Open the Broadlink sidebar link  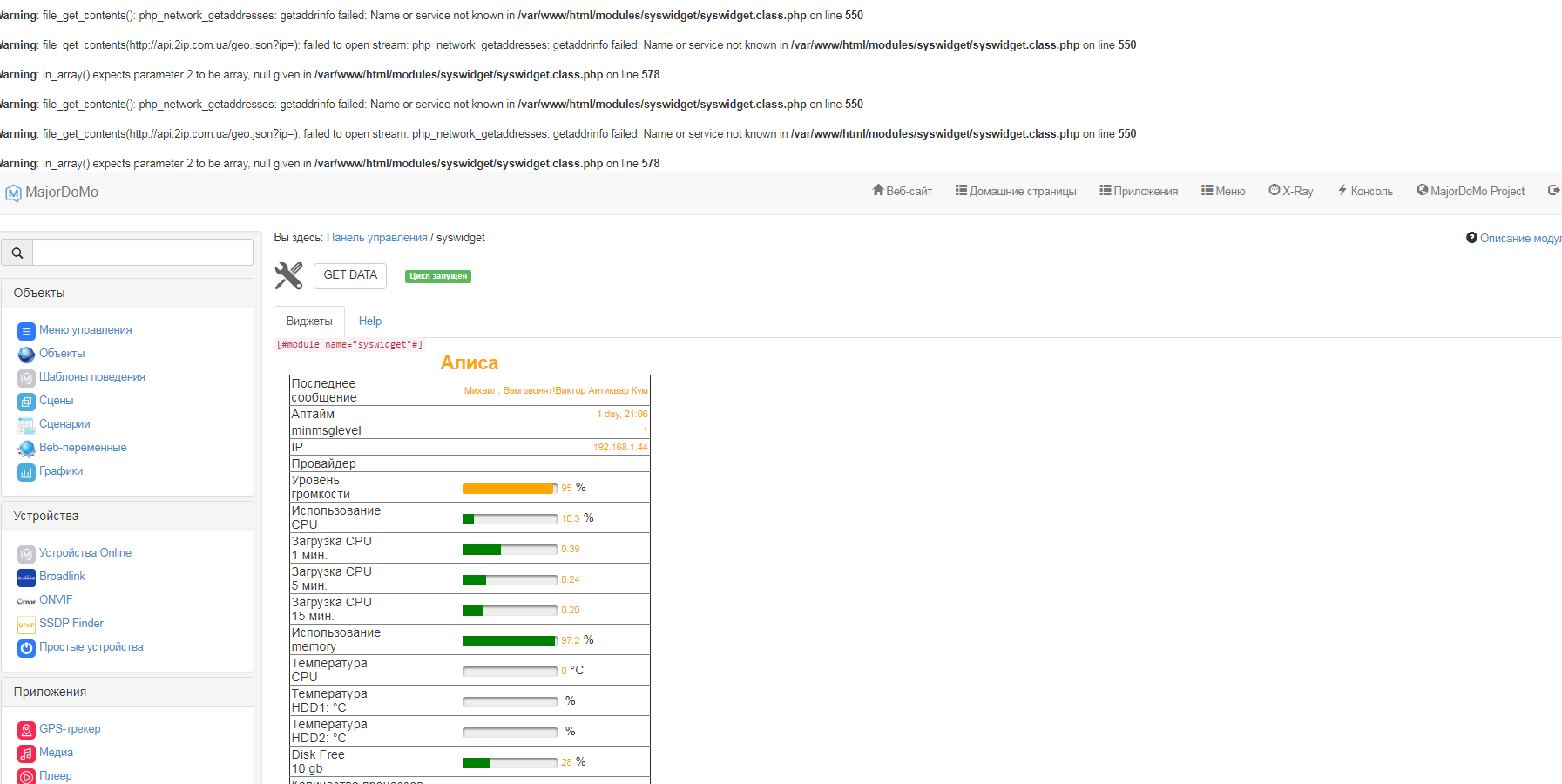tap(62, 577)
